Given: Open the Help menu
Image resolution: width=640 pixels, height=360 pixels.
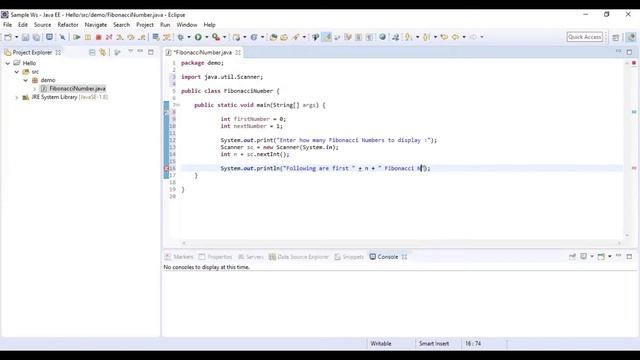Looking at the screenshot, I should (x=209, y=25).
